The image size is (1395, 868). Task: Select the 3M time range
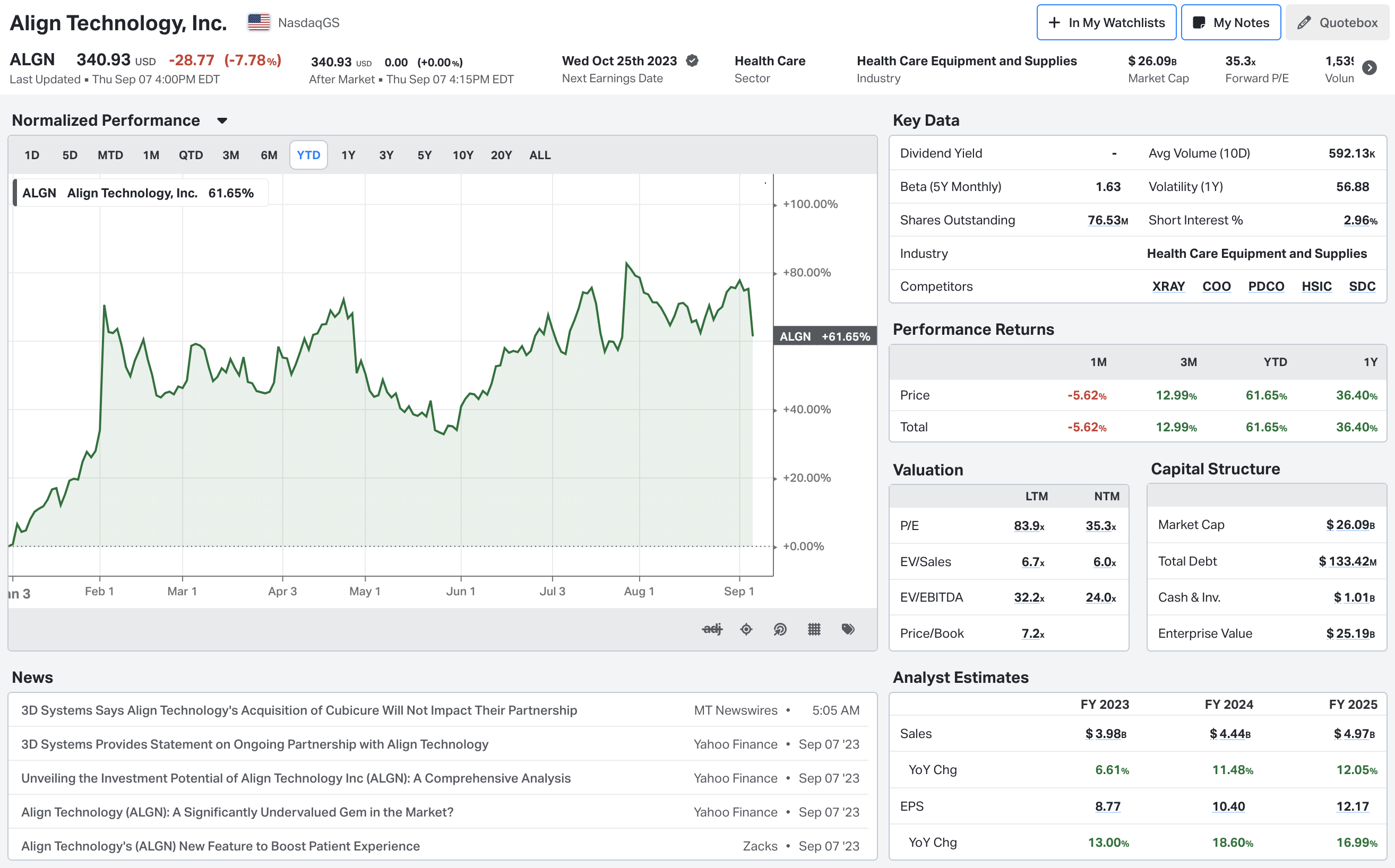(231, 155)
